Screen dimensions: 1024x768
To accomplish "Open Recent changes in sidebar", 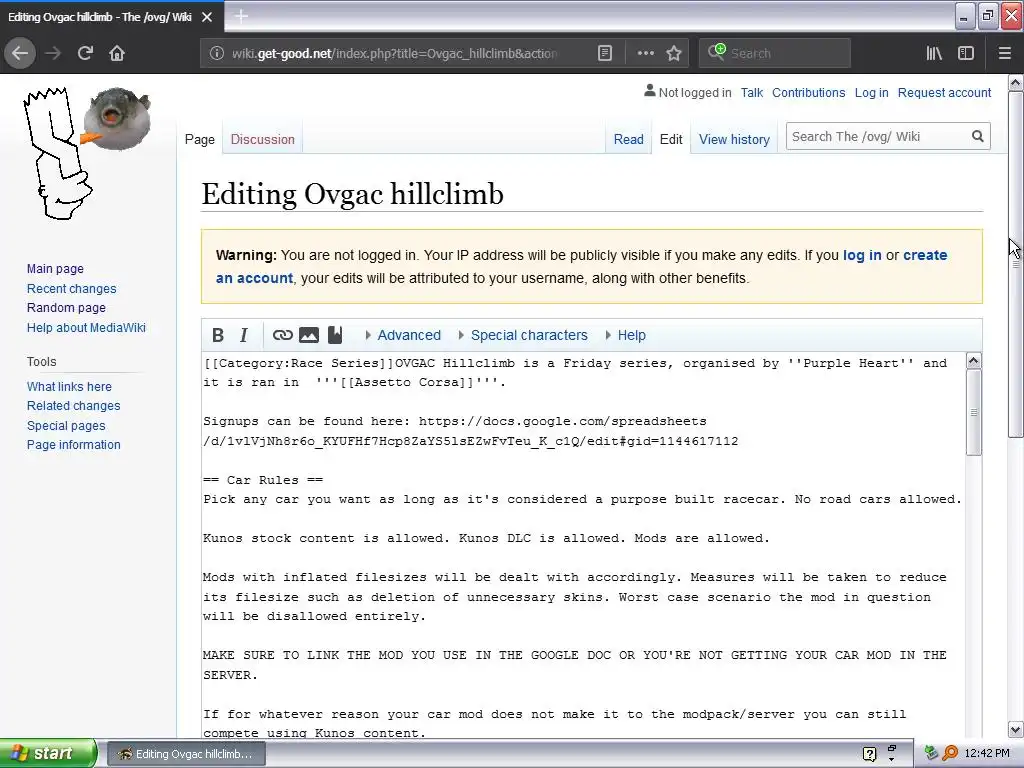I will (x=72, y=289).
